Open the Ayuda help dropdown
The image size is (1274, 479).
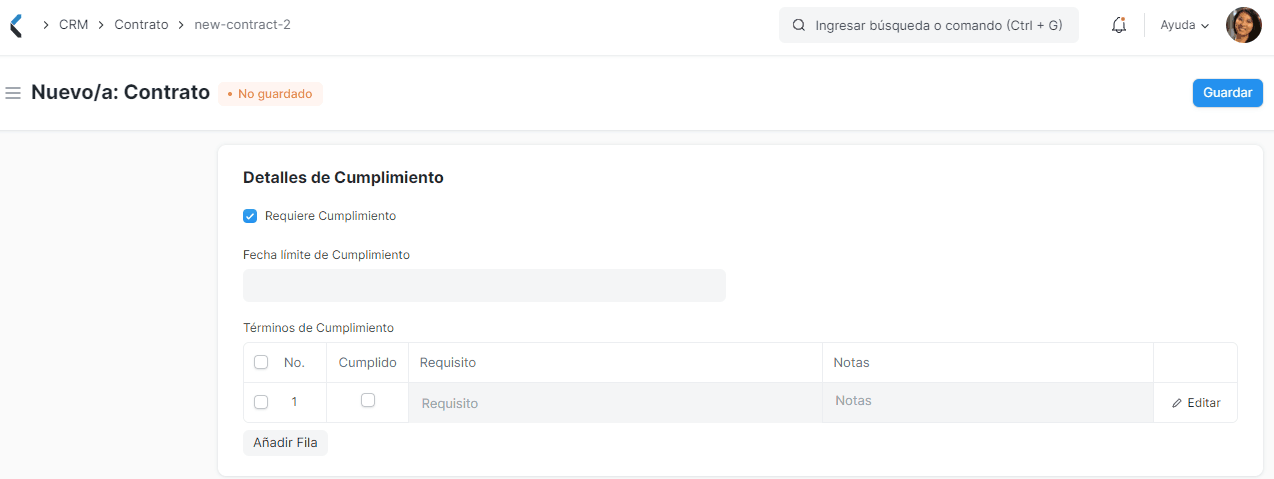point(1185,25)
